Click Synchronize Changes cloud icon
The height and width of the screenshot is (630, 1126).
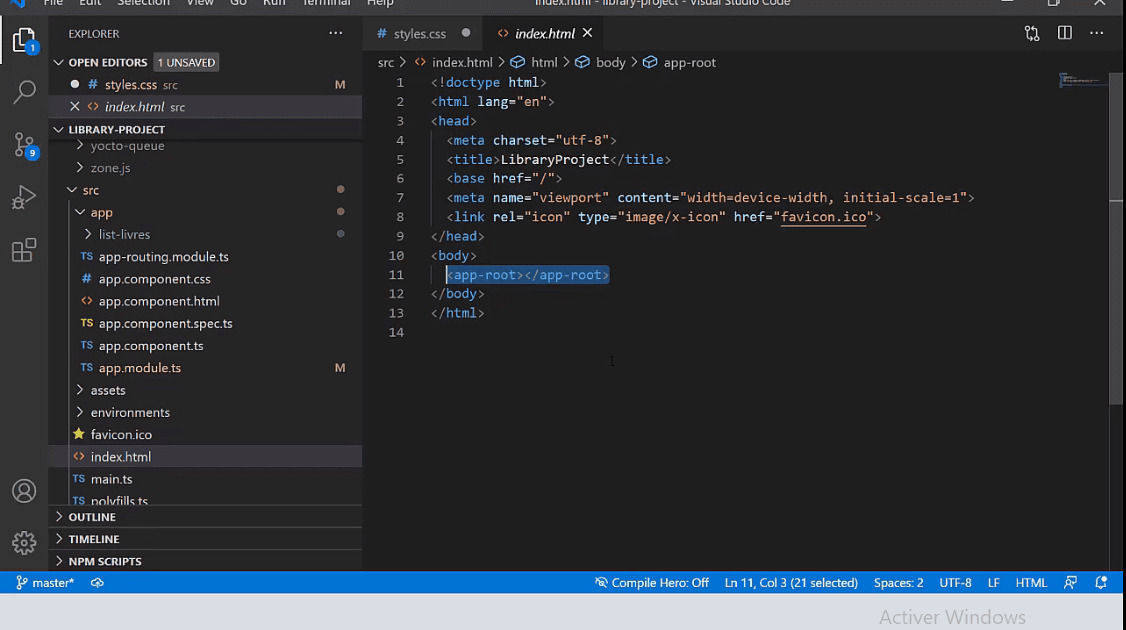point(97,583)
